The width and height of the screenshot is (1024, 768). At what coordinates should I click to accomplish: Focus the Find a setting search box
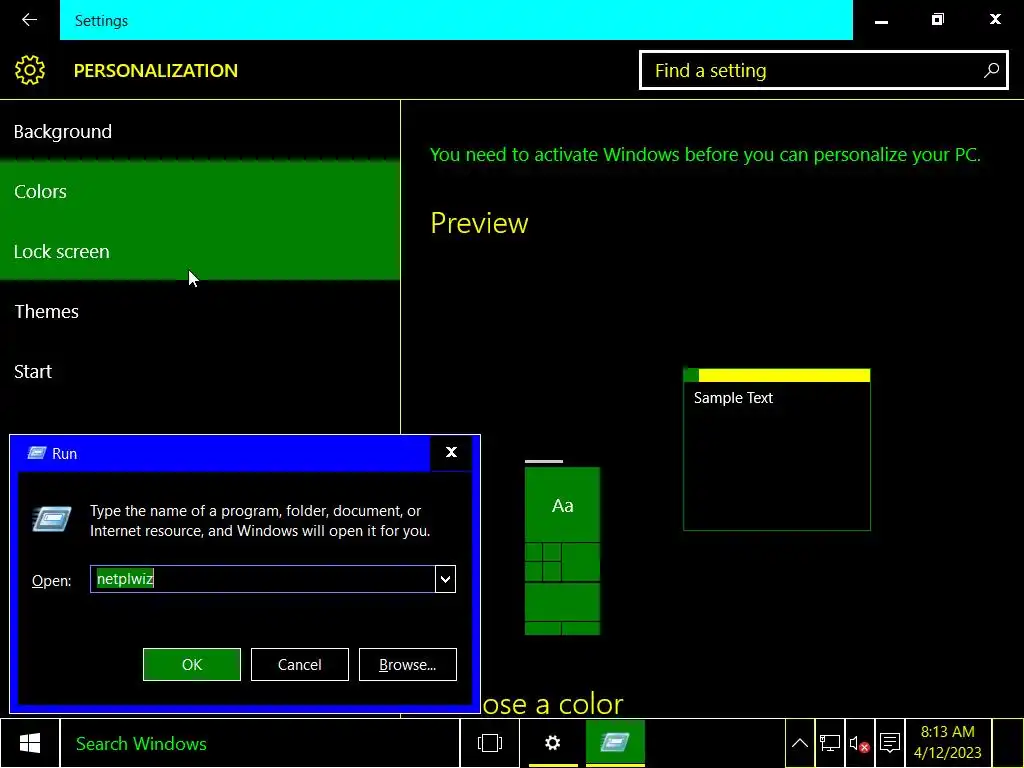[x=824, y=70]
